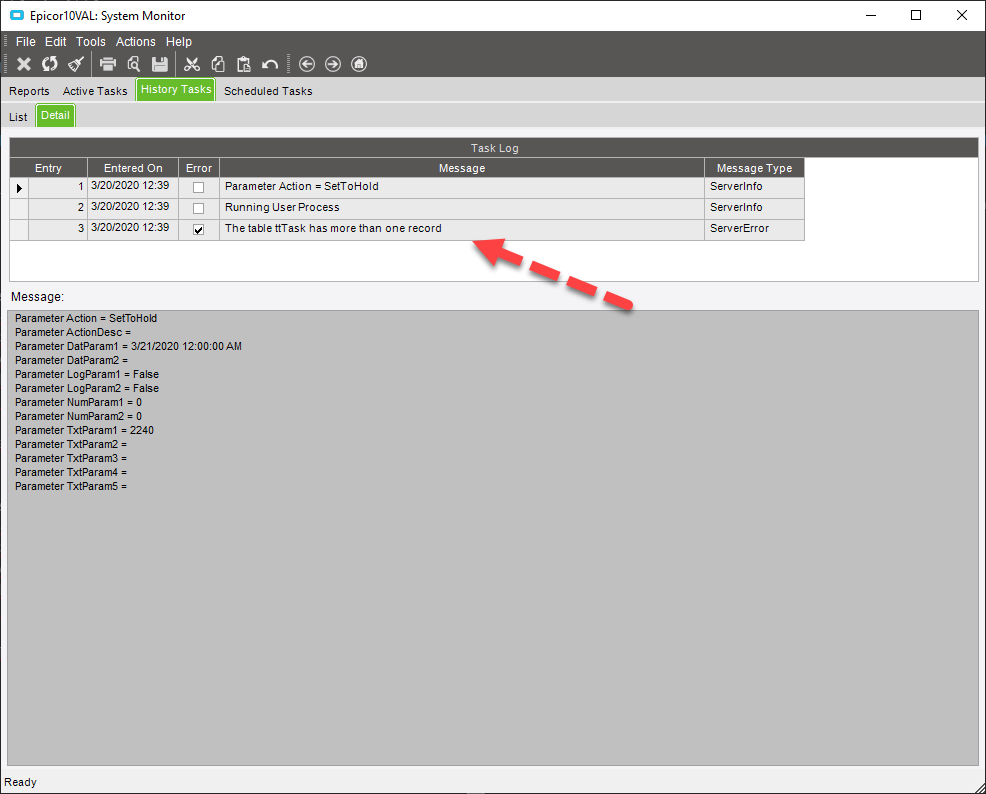Click the Clear broom toolbar icon
Viewport: 986px width, 794px height.
[76, 64]
